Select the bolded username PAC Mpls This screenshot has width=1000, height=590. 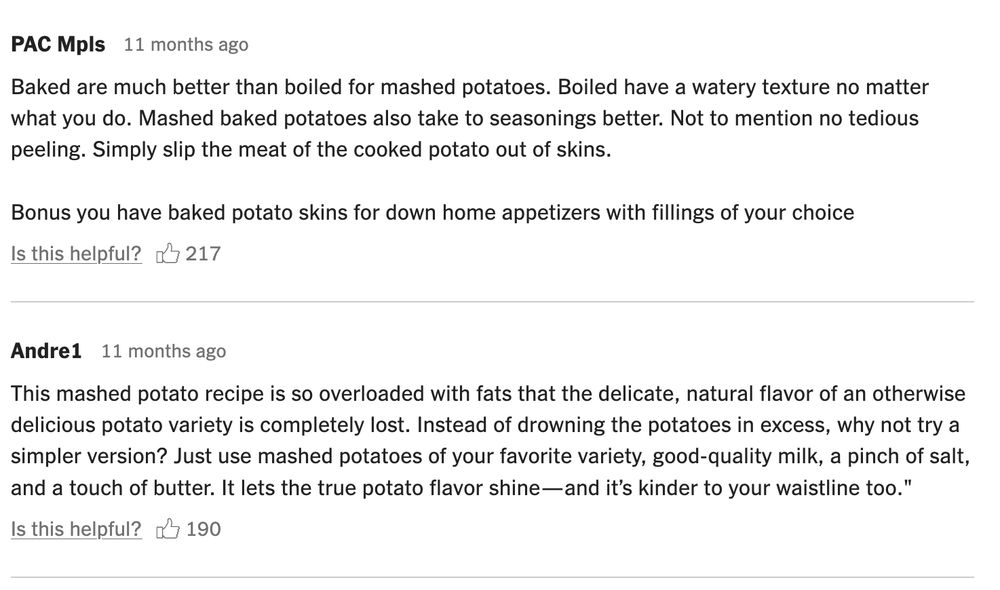coord(56,43)
